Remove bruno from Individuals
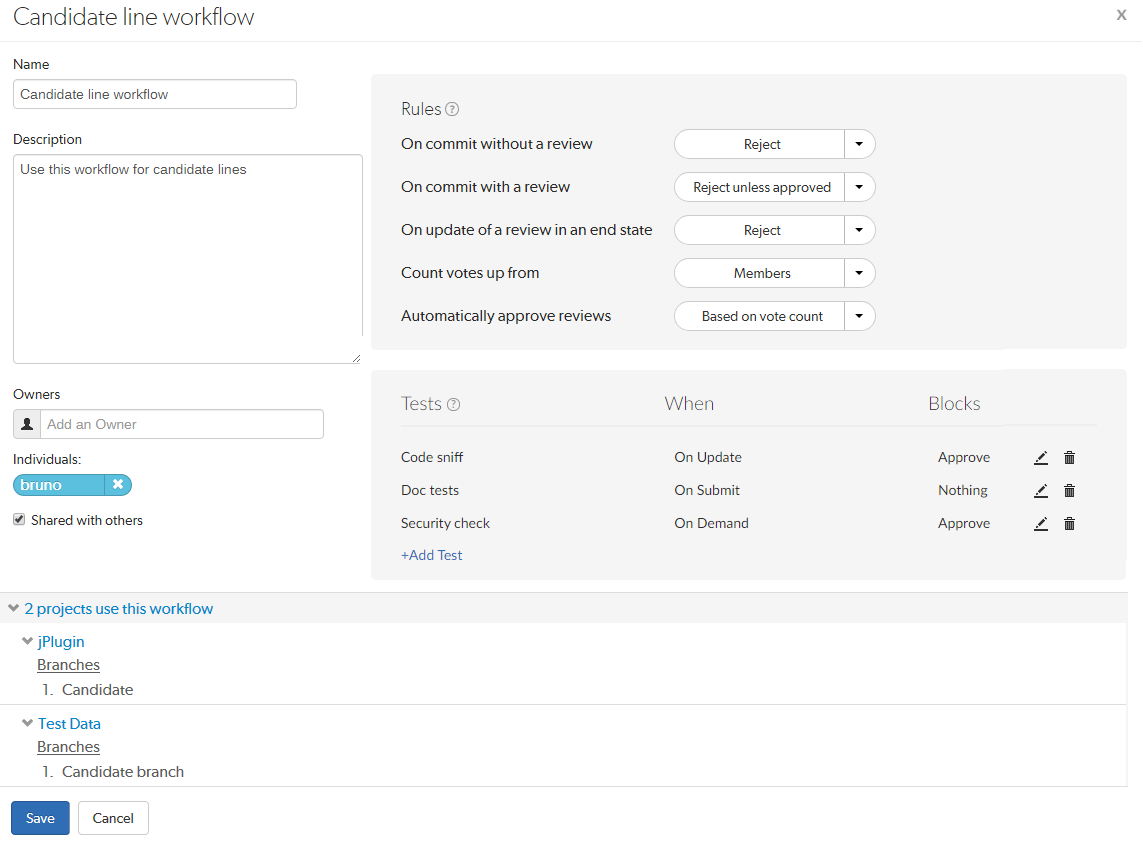 coord(119,485)
